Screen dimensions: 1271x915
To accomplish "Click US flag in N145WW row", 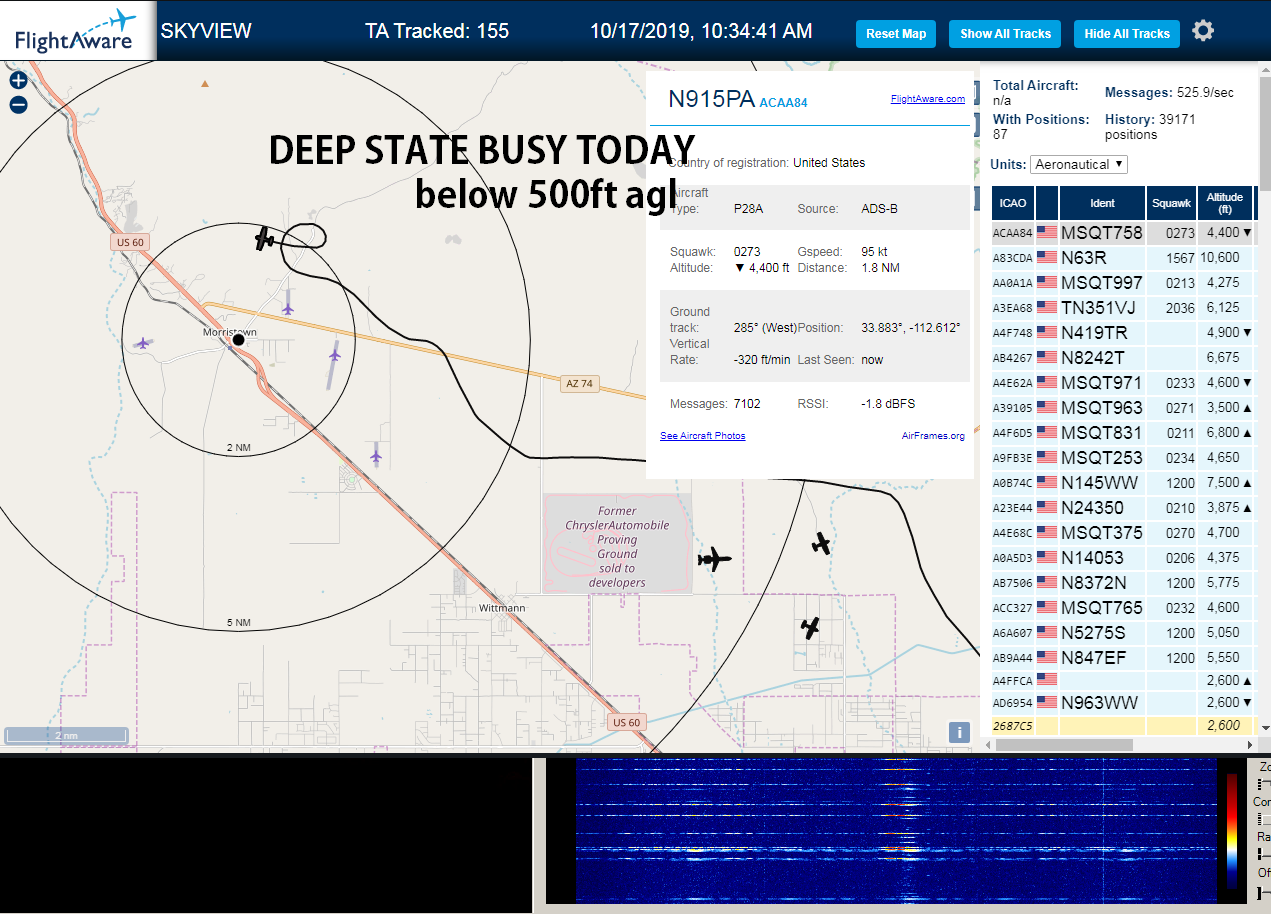I will pyautogui.click(x=1047, y=483).
